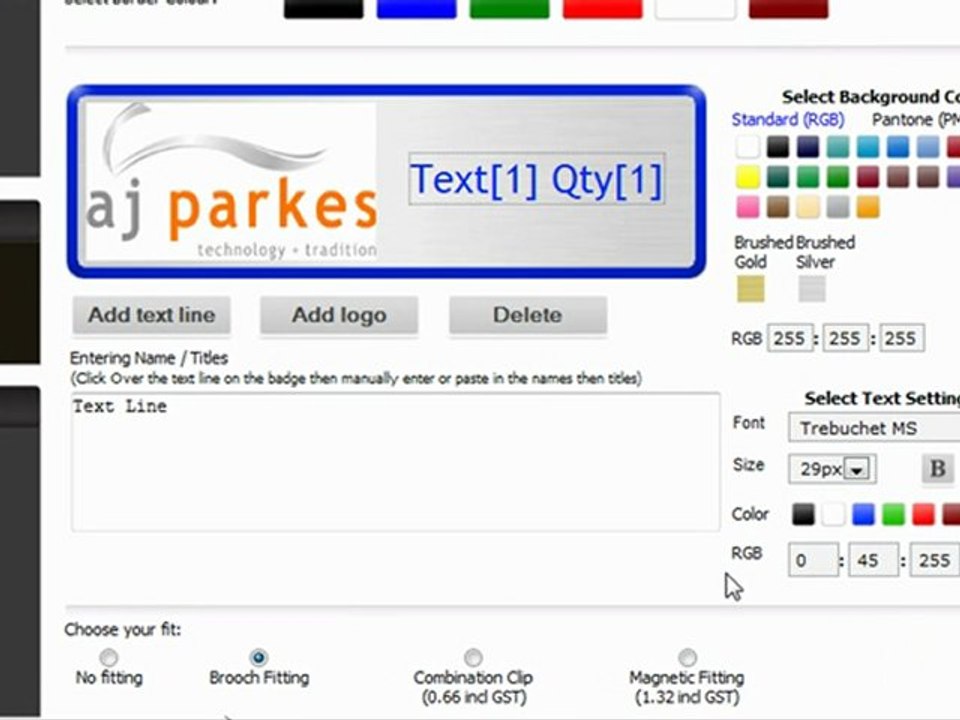Set text colour to the blue swatch

pos(863,514)
